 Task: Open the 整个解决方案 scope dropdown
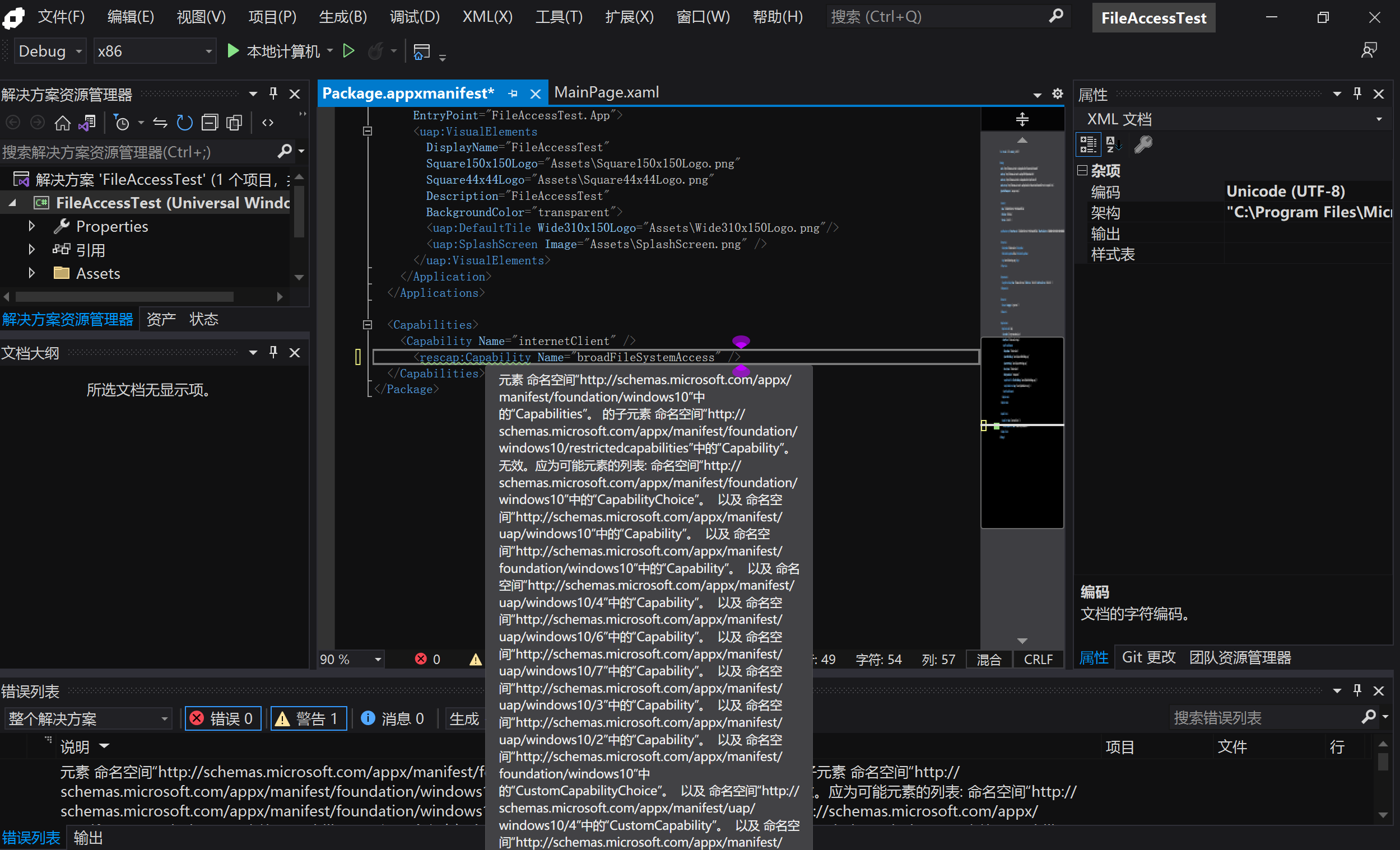87,719
